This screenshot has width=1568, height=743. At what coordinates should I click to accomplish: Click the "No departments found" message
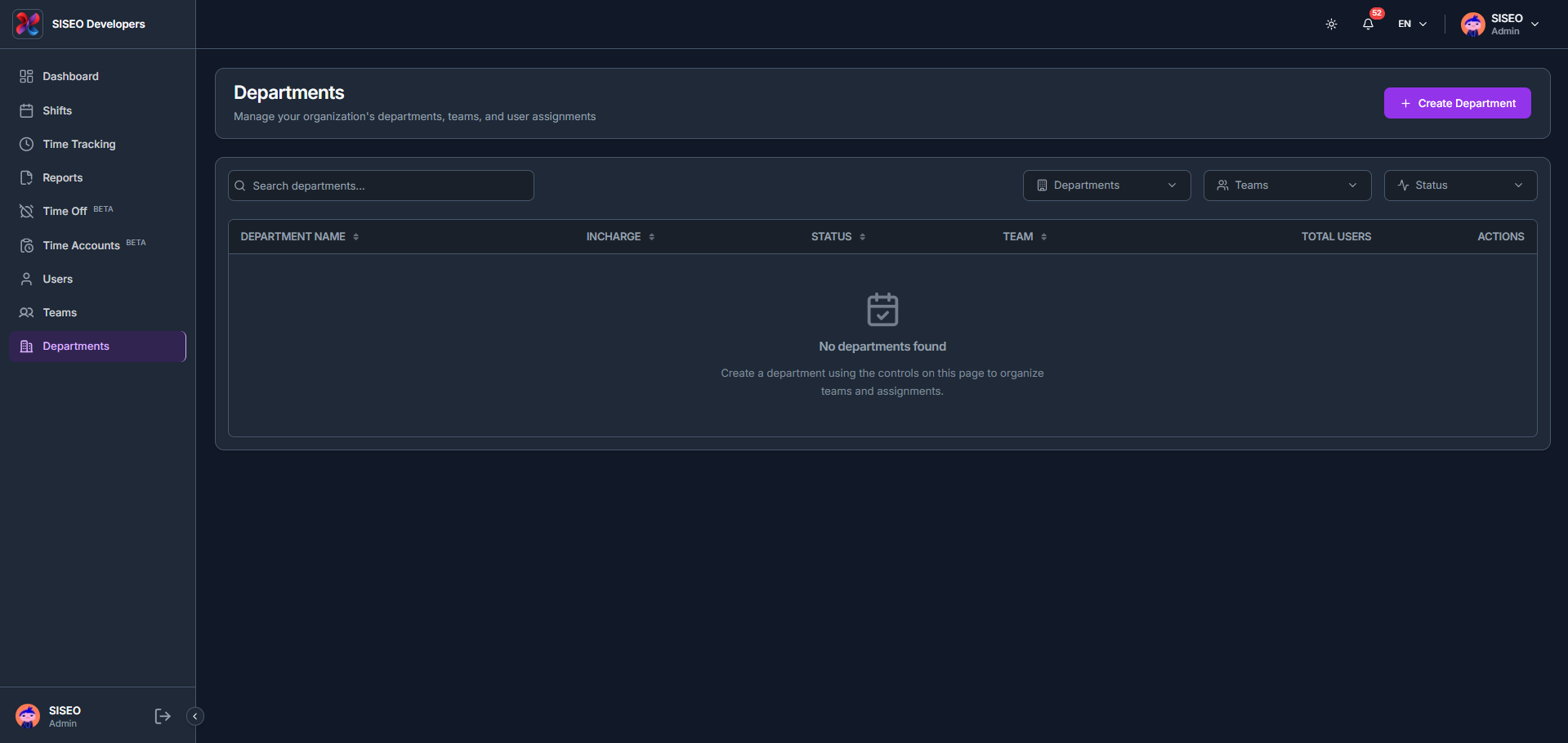point(882,347)
